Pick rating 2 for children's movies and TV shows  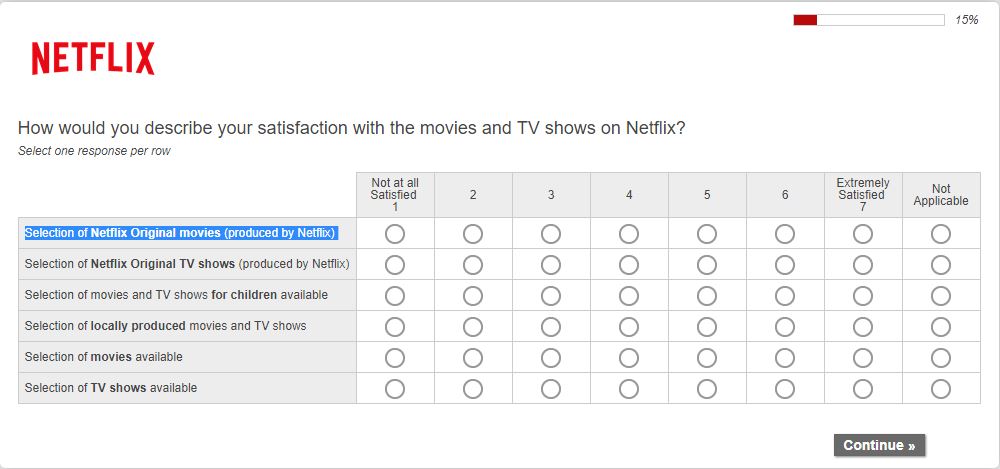point(473,296)
